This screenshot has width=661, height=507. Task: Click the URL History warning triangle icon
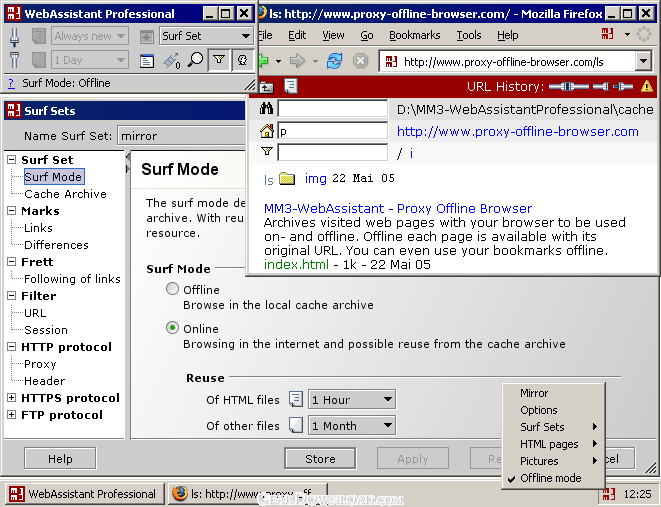pyautogui.click(x=647, y=86)
